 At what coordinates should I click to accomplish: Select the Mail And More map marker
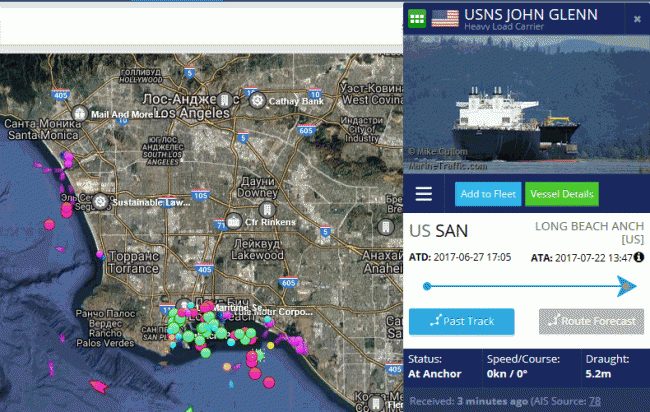coord(79,113)
